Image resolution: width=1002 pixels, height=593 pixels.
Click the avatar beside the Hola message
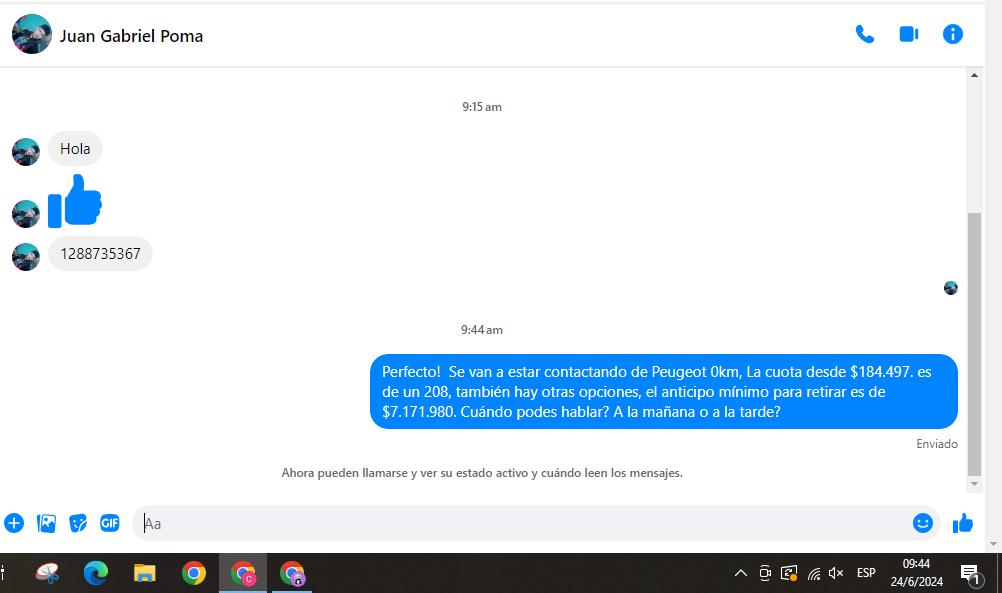pos(26,152)
